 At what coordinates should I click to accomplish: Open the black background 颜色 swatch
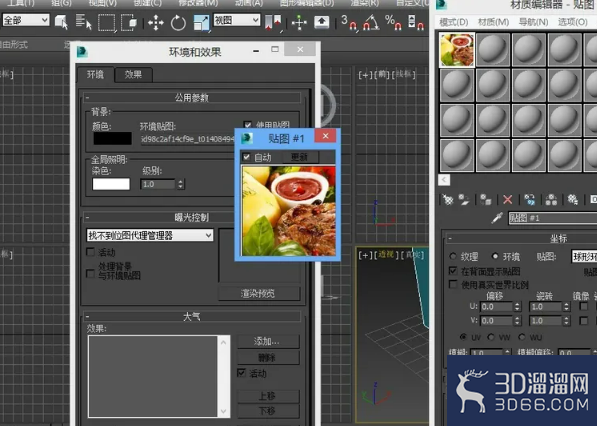(x=112, y=138)
